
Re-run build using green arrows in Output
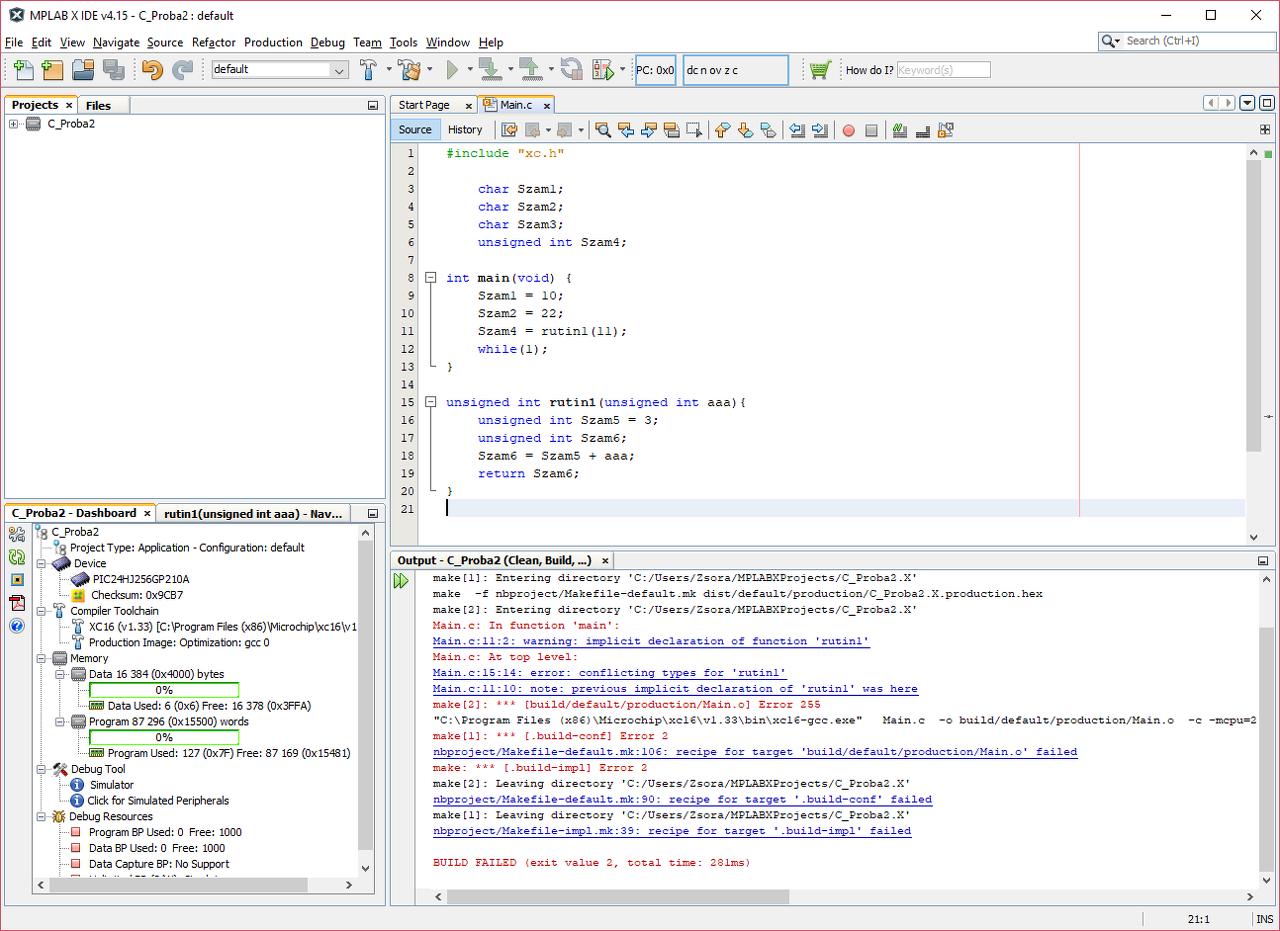pos(401,581)
